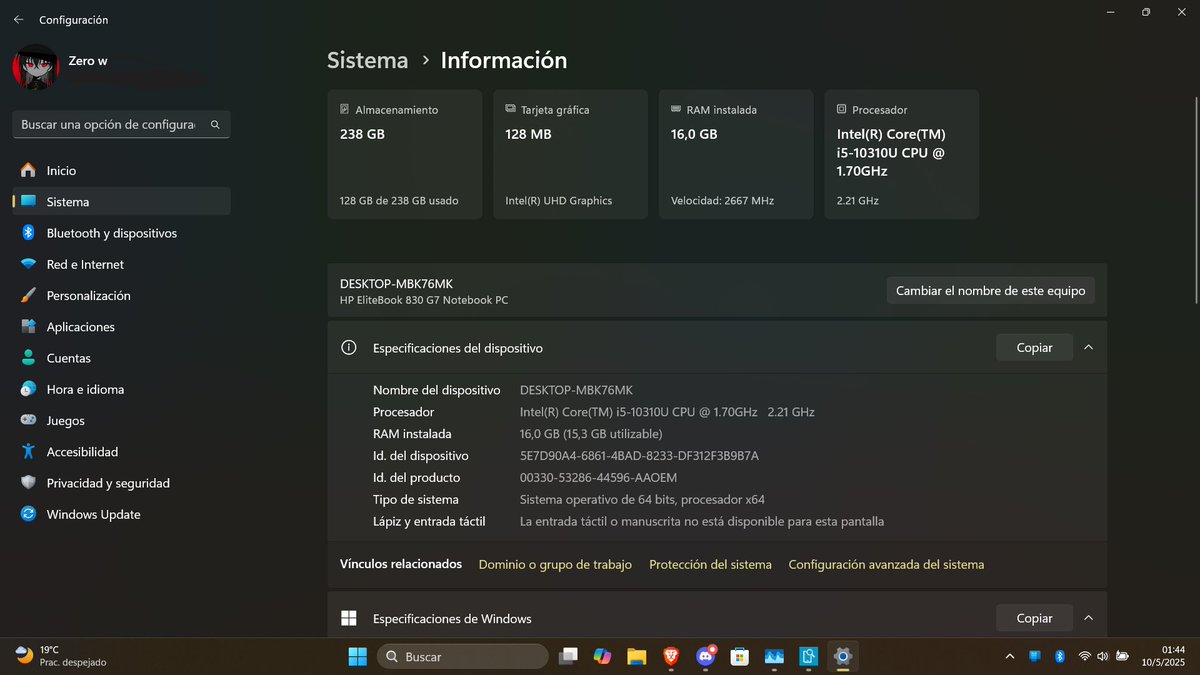Collapse the Especificaciones del dispositivo section

1088,348
